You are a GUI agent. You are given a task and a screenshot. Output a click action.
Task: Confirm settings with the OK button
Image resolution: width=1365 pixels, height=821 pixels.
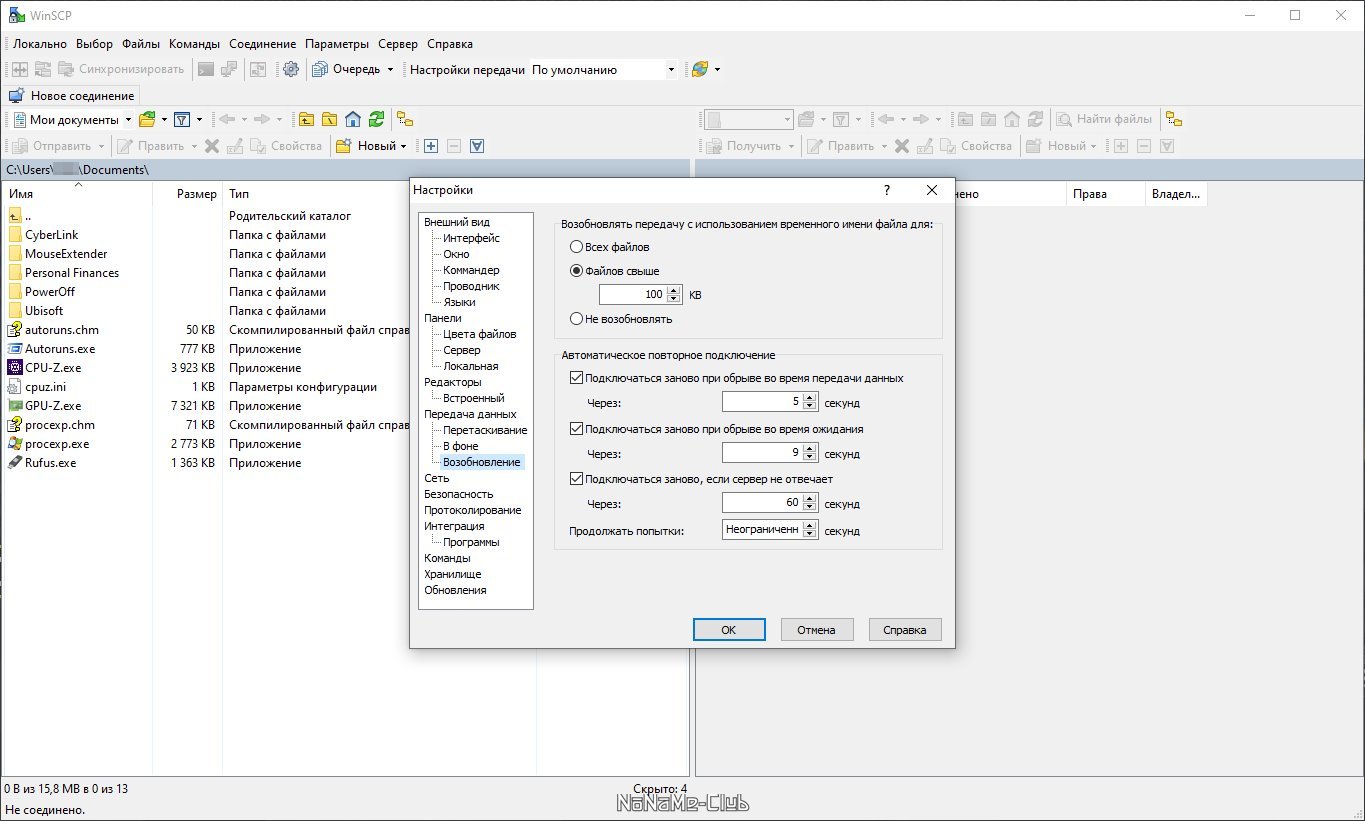[729, 630]
